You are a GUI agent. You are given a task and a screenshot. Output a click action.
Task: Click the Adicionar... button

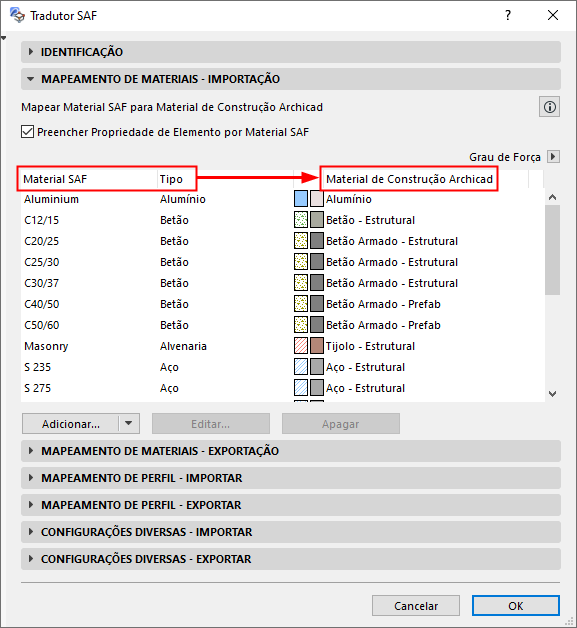[71, 423]
